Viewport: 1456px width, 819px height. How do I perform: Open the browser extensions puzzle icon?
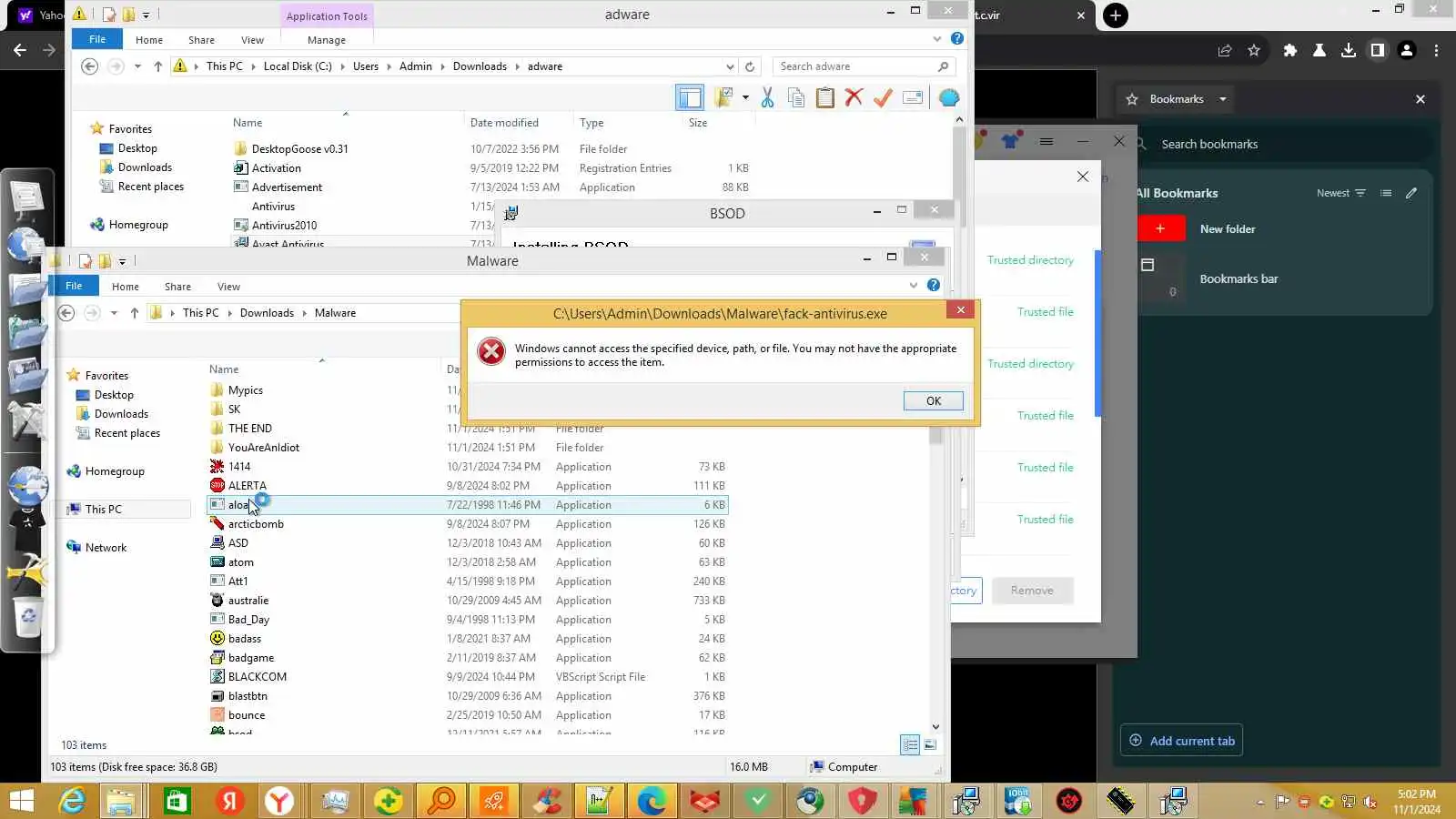click(1289, 51)
